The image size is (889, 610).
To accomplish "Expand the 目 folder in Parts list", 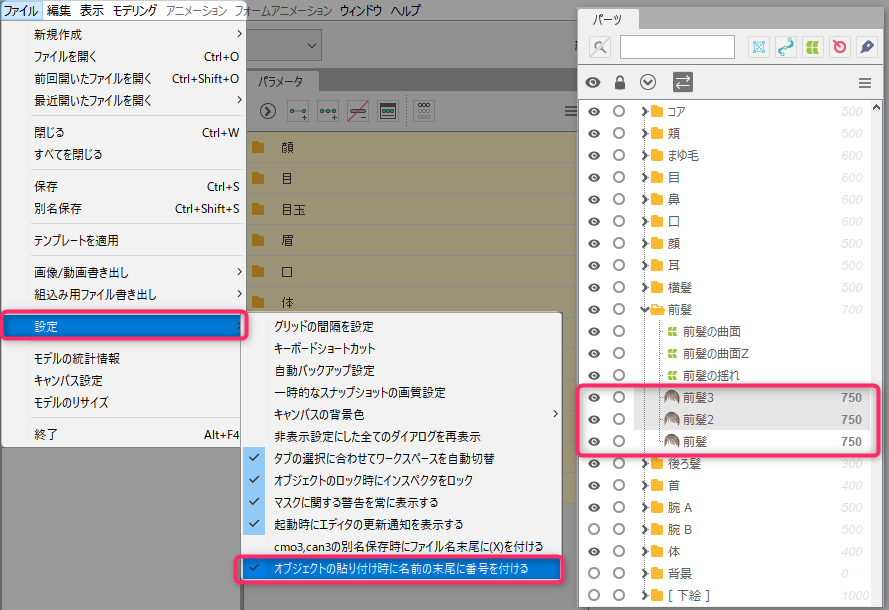I will pyautogui.click(x=644, y=177).
